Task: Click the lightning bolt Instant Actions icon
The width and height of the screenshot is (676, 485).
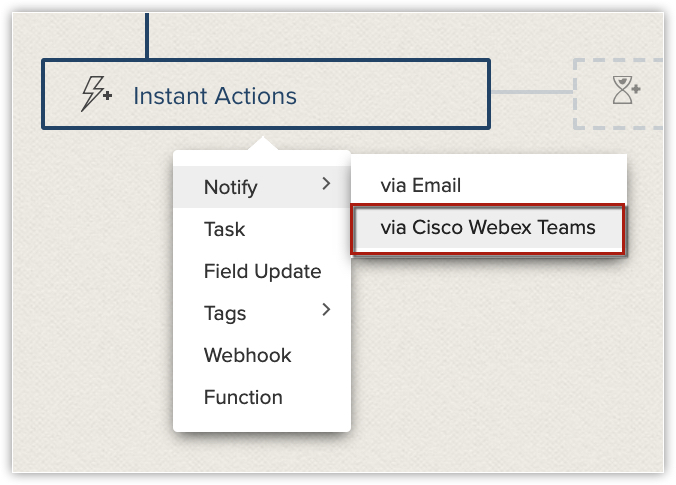Action: pos(97,95)
